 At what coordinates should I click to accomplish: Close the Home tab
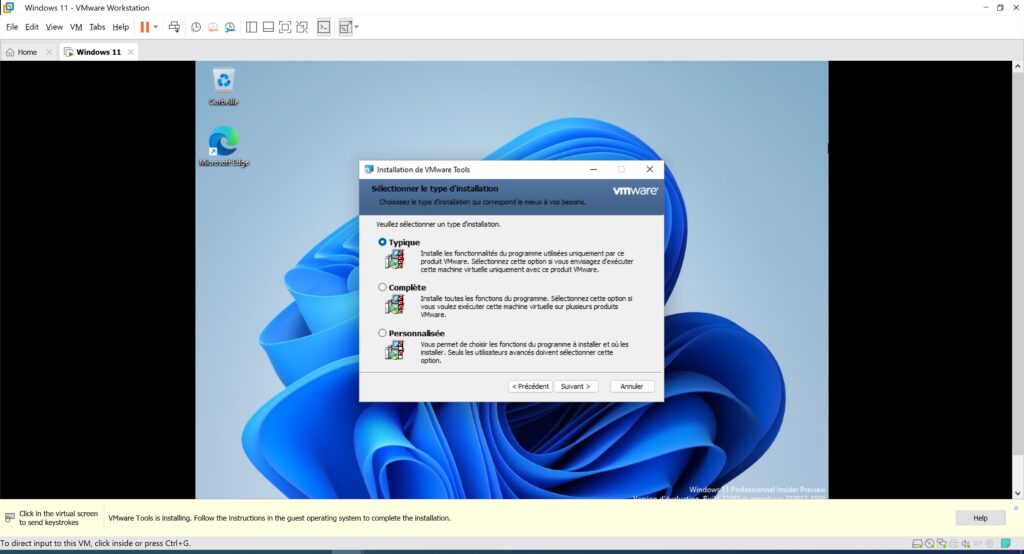pos(49,52)
